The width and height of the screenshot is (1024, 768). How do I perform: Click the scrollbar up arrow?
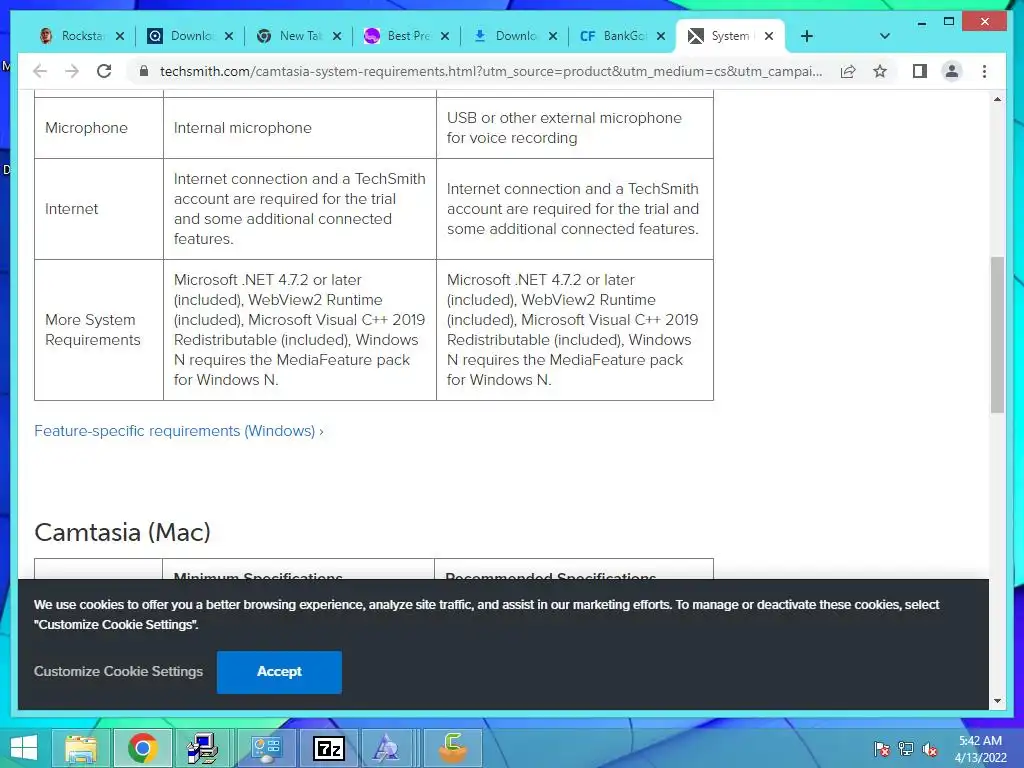pos(997,99)
